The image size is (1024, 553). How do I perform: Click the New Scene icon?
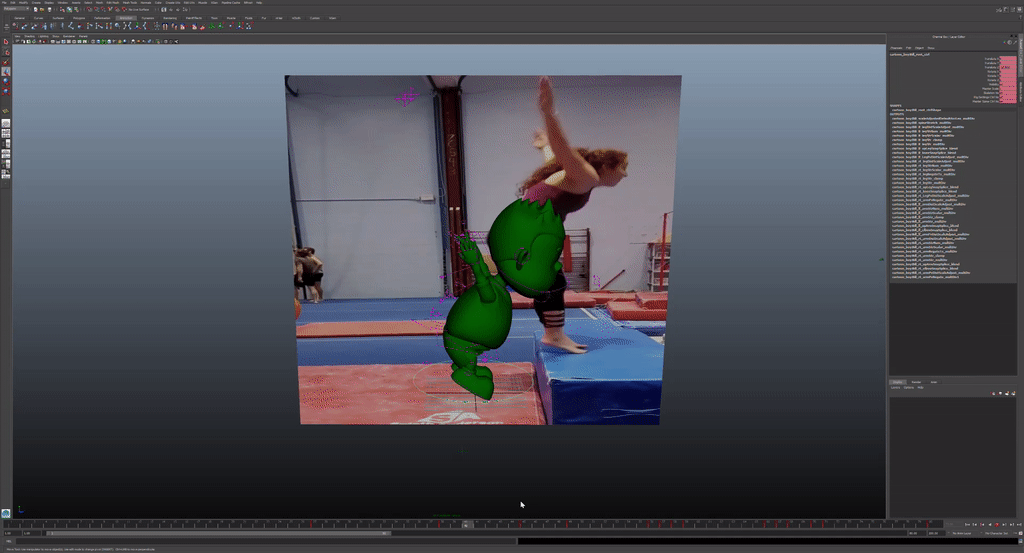[36, 9]
